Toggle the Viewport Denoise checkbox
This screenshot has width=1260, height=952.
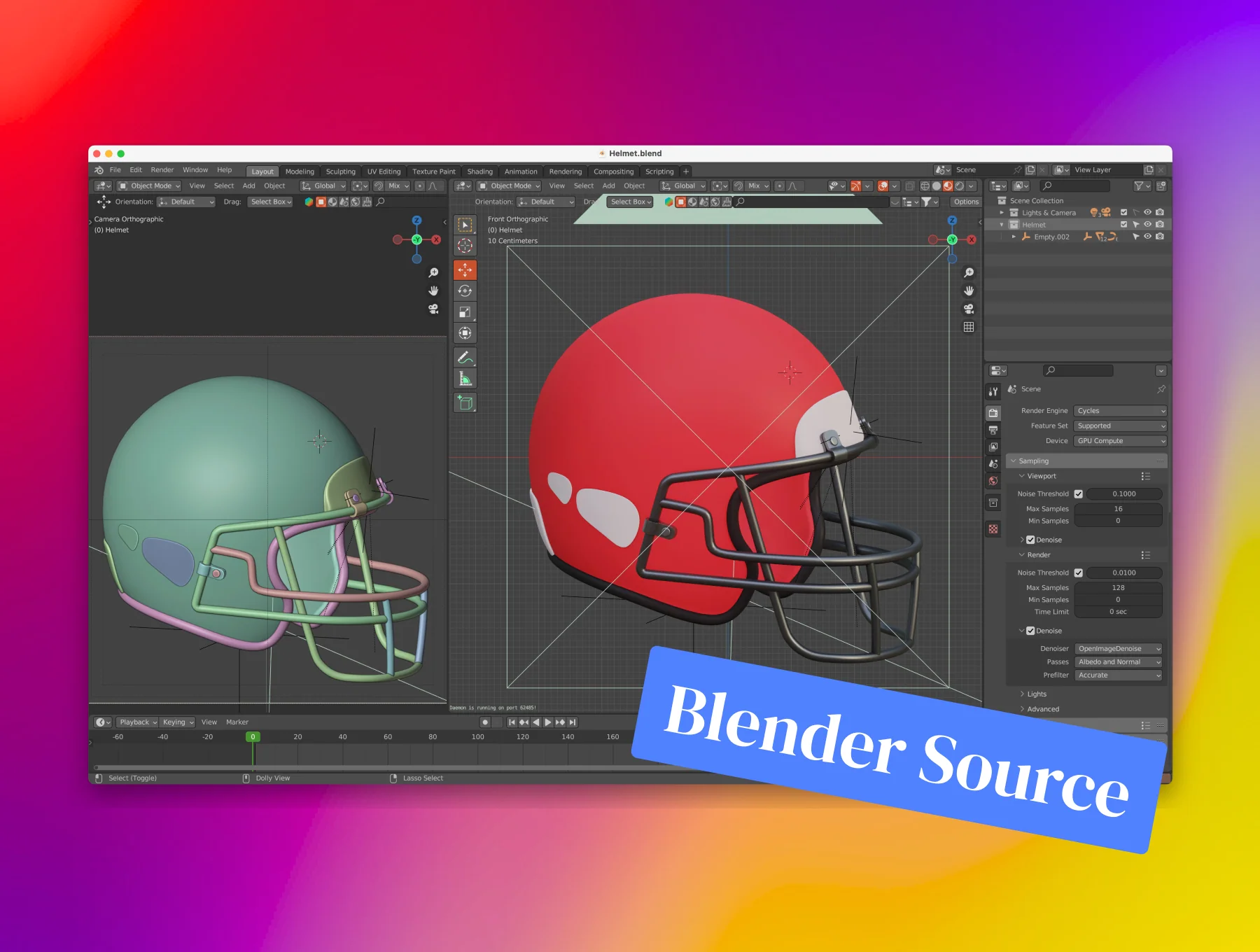tap(1030, 540)
